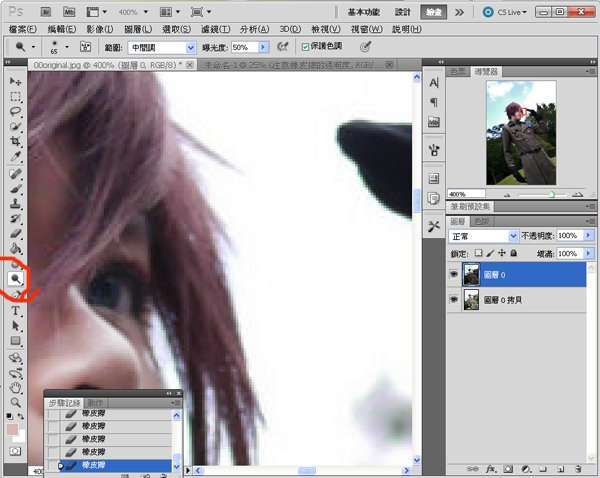The width and height of the screenshot is (600, 478).
Task: Select the Move tool
Action: tap(15, 81)
